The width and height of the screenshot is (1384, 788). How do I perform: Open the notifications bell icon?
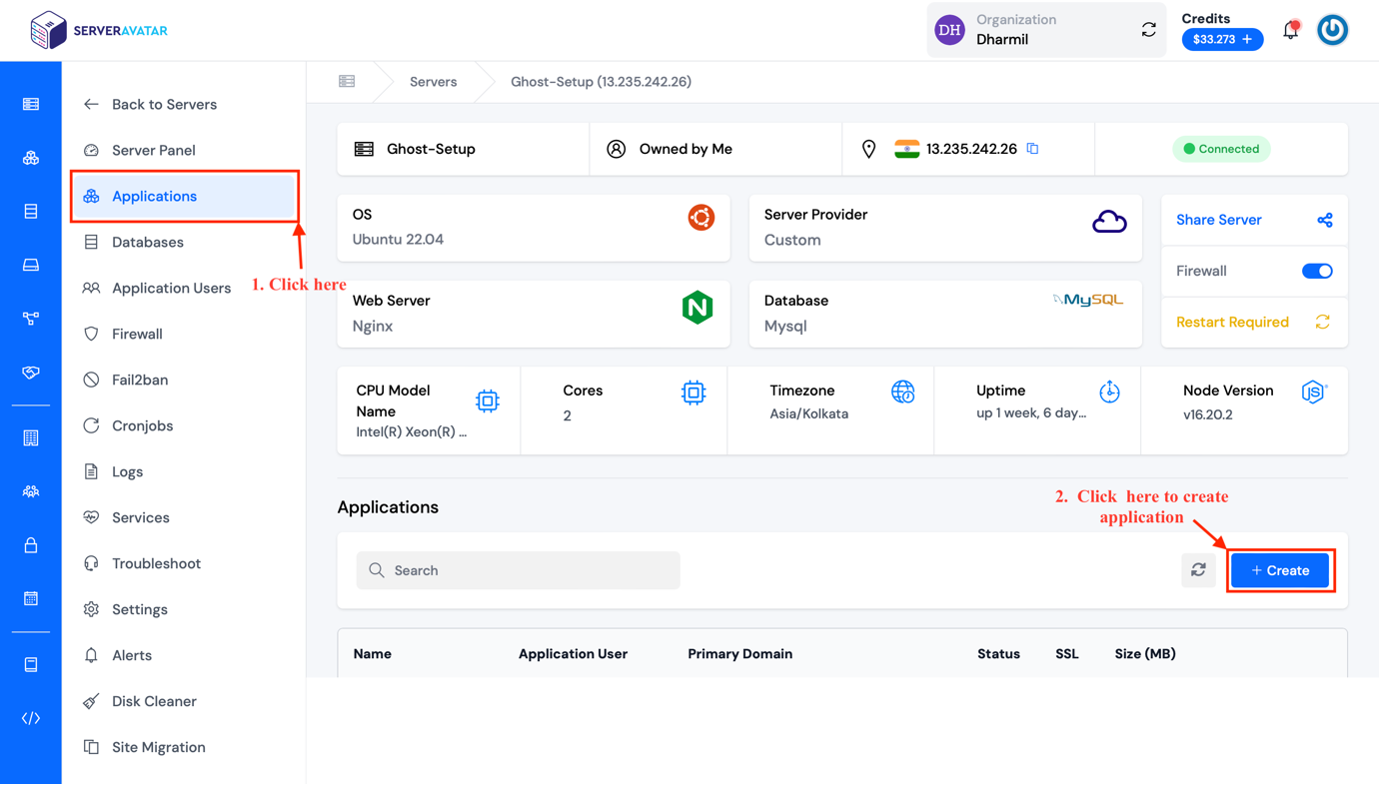tap(1293, 30)
